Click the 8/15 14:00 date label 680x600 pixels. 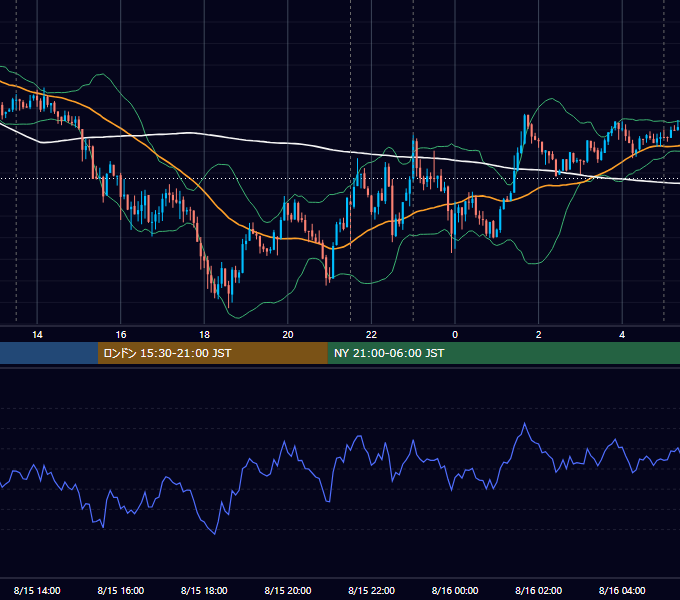click(37, 590)
